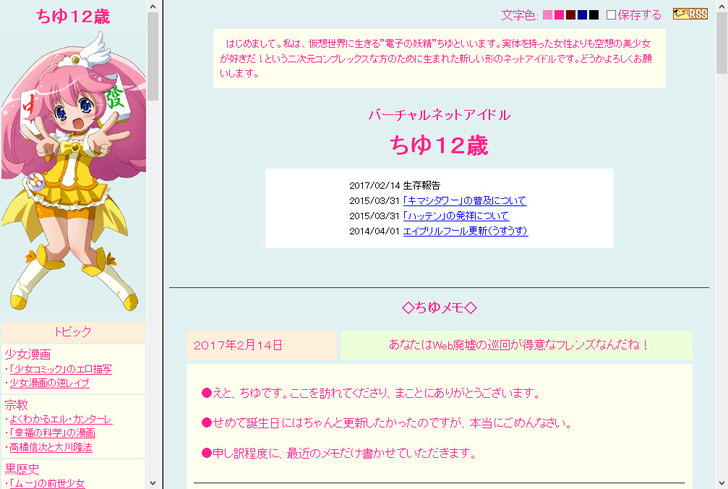
Task: Enable the 保存する checkbox
Action: tap(611, 15)
